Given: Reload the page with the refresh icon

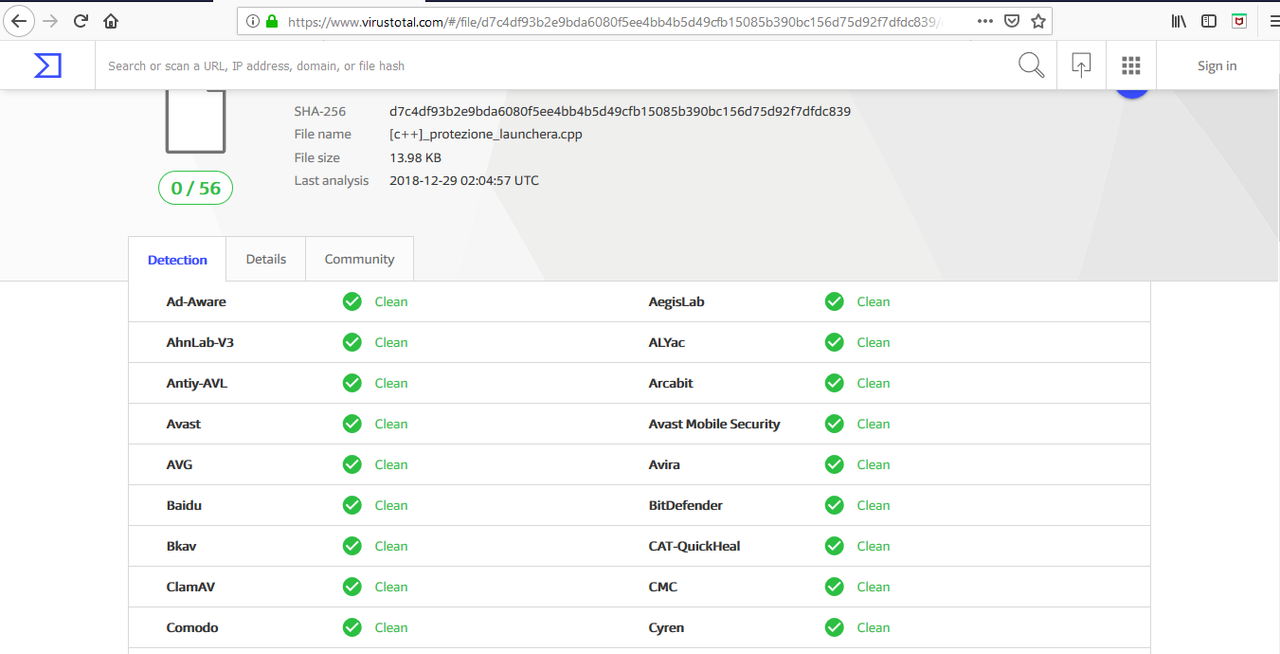Looking at the screenshot, I should (81, 20).
